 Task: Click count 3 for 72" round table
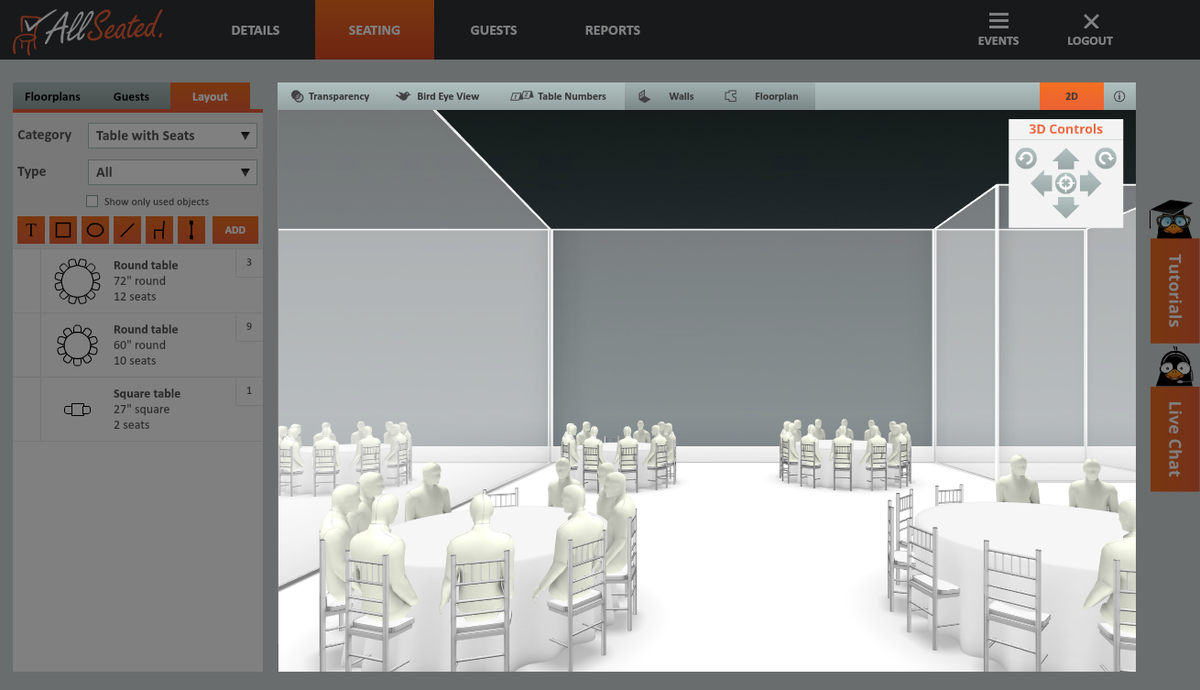[x=249, y=263]
